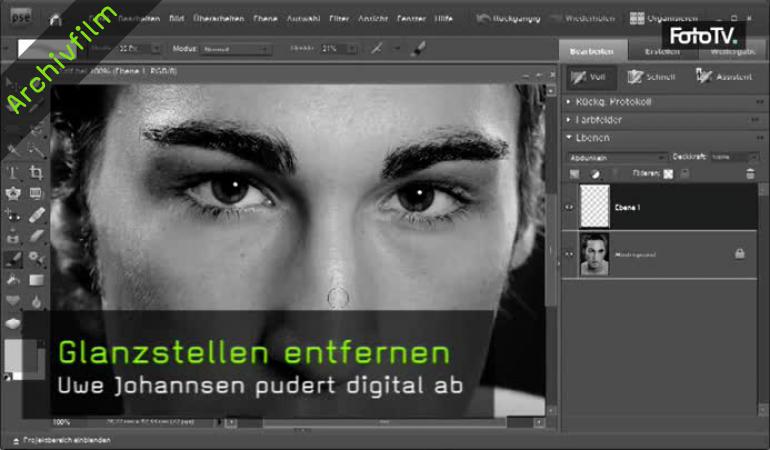Switch to Schnell edit mode
This screenshot has width=770, height=450.
tap(651, 77)
